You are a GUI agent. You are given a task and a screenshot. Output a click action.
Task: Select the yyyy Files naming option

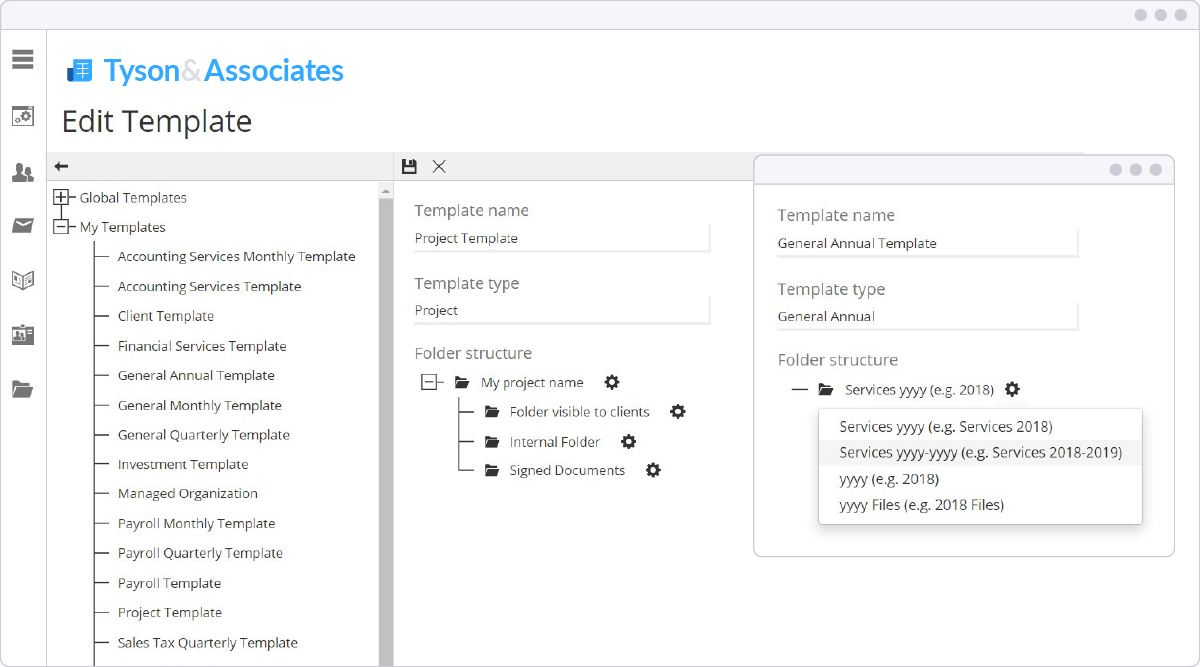coord(921,505)
